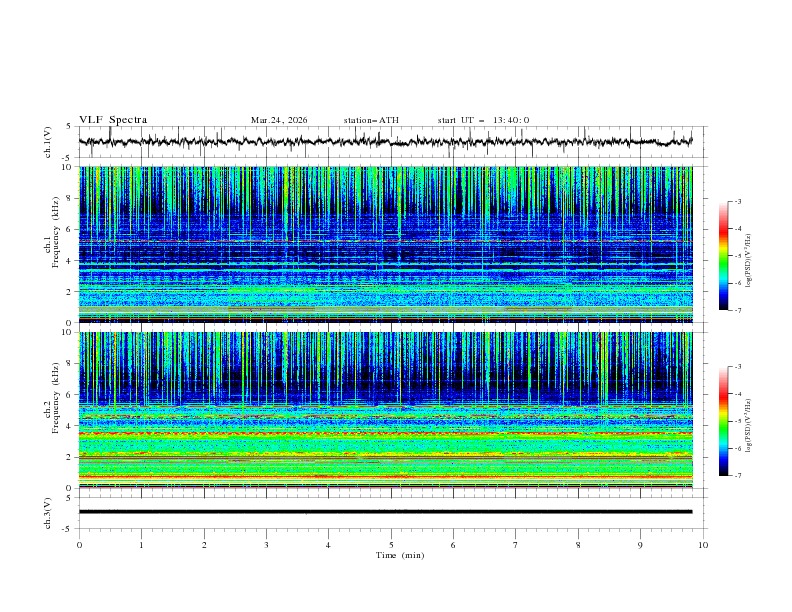The image size is (792, 612).
Task: Click the "Time (min)" x-axis label
Action: click(400, 555)
